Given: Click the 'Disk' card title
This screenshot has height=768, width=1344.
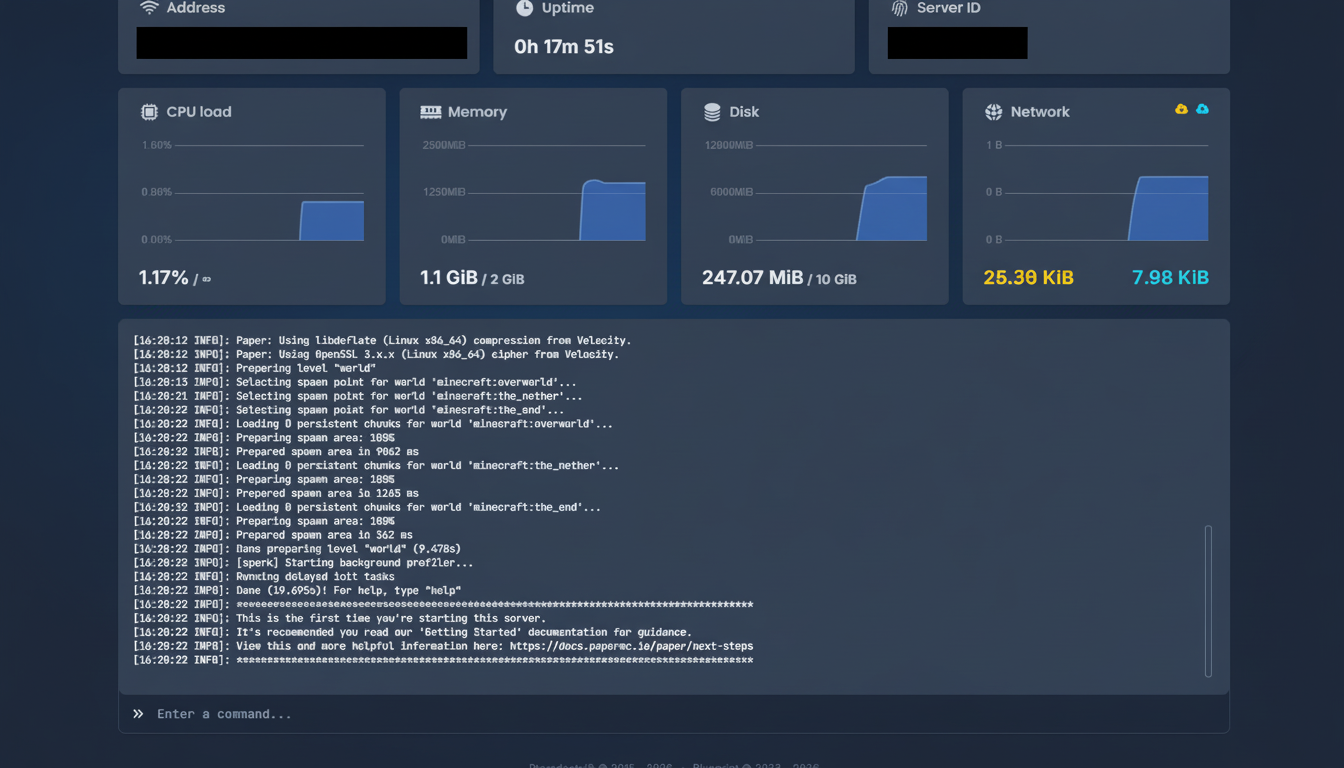Looking at the screenshot, I should (x=744, y=112).
